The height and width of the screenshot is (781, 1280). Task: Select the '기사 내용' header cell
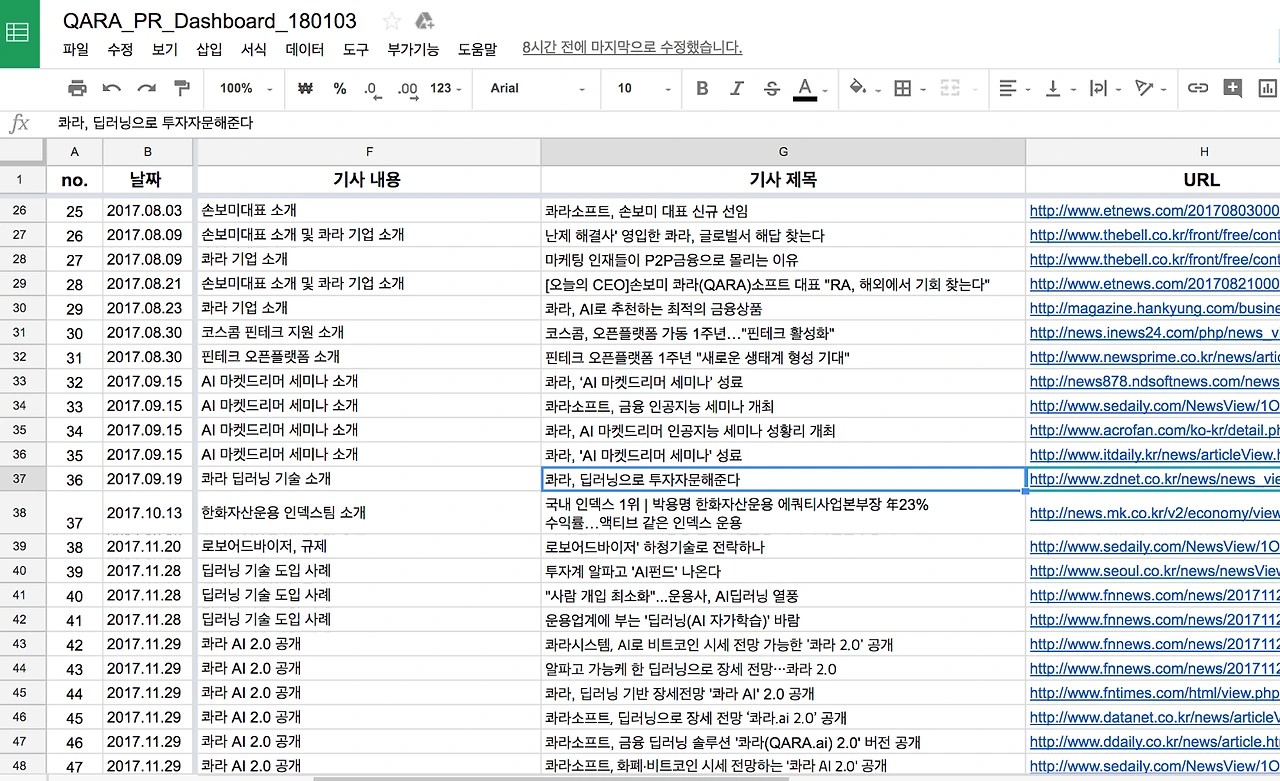click(x=369, y=180)
